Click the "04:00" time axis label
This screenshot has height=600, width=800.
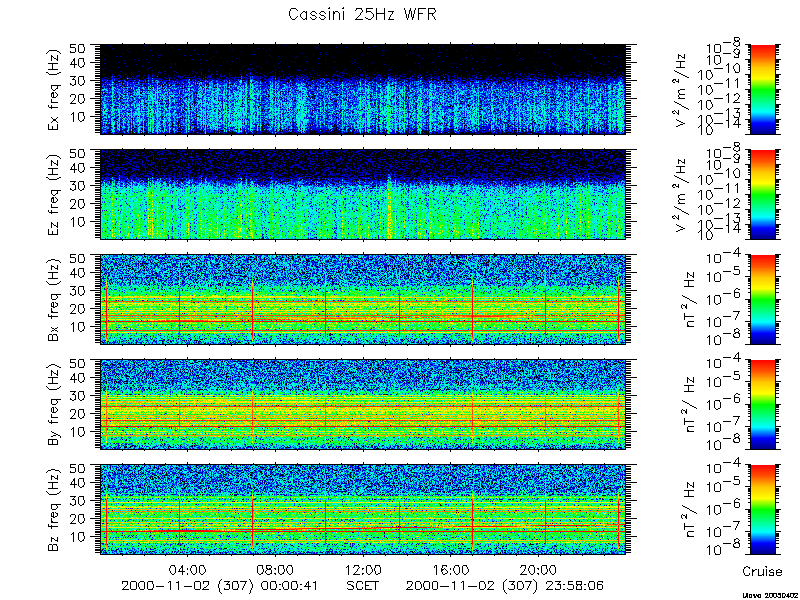[188, 569]
